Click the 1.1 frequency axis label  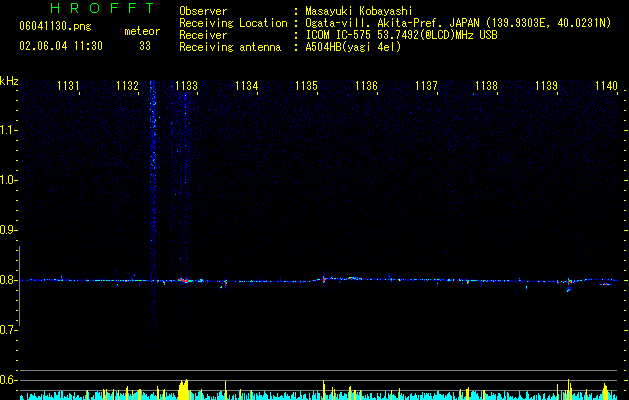click(8, 130)
